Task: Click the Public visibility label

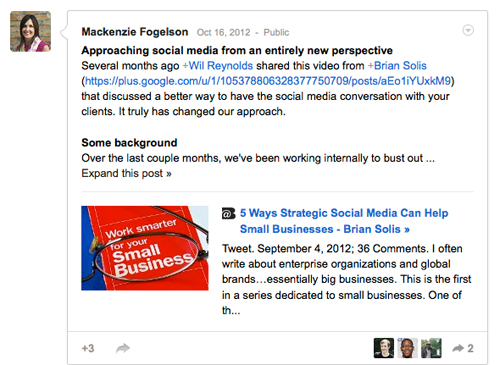Action: 276,32
